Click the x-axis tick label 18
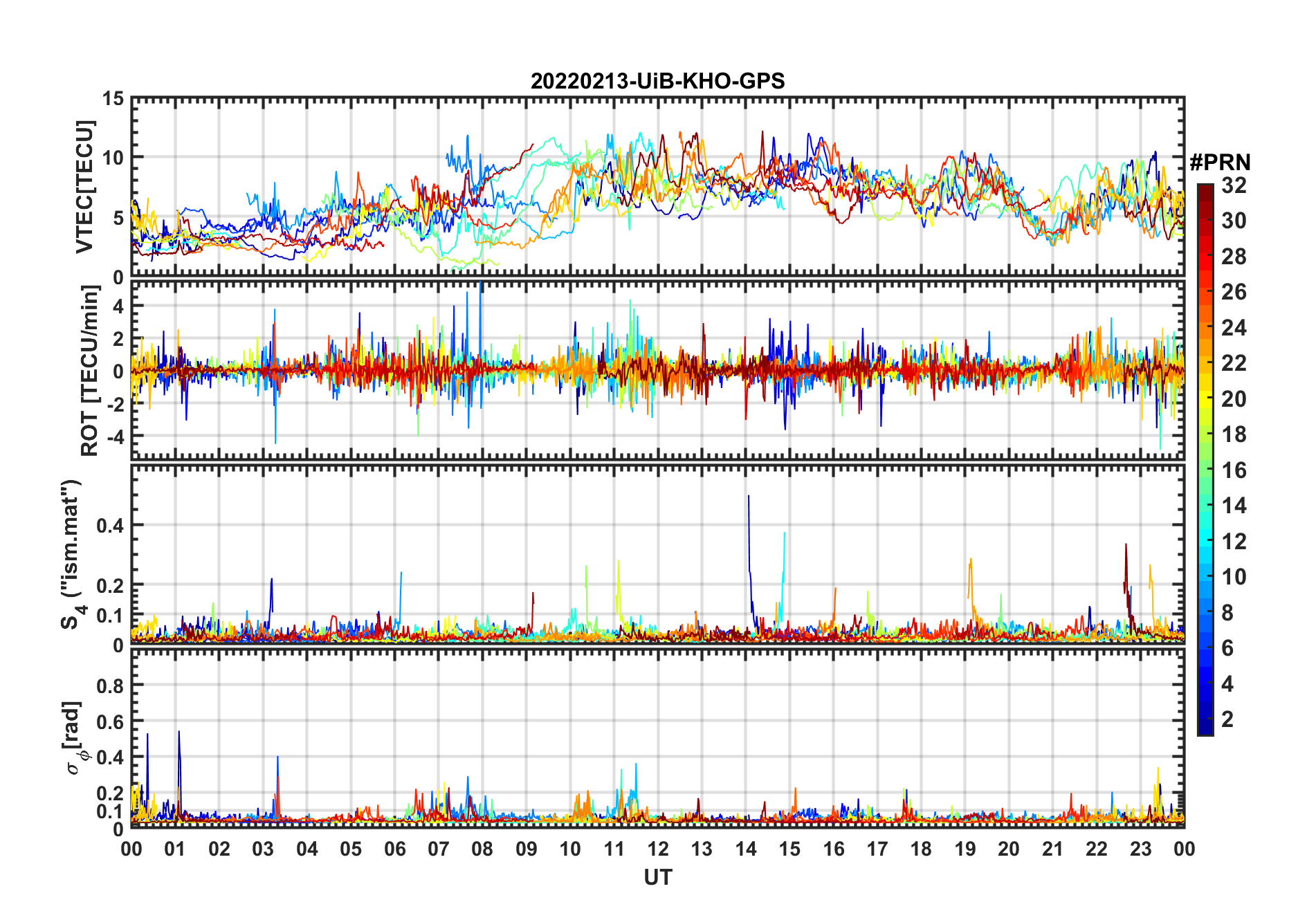The image size is (1316, 920). click(x=921, y=849)
